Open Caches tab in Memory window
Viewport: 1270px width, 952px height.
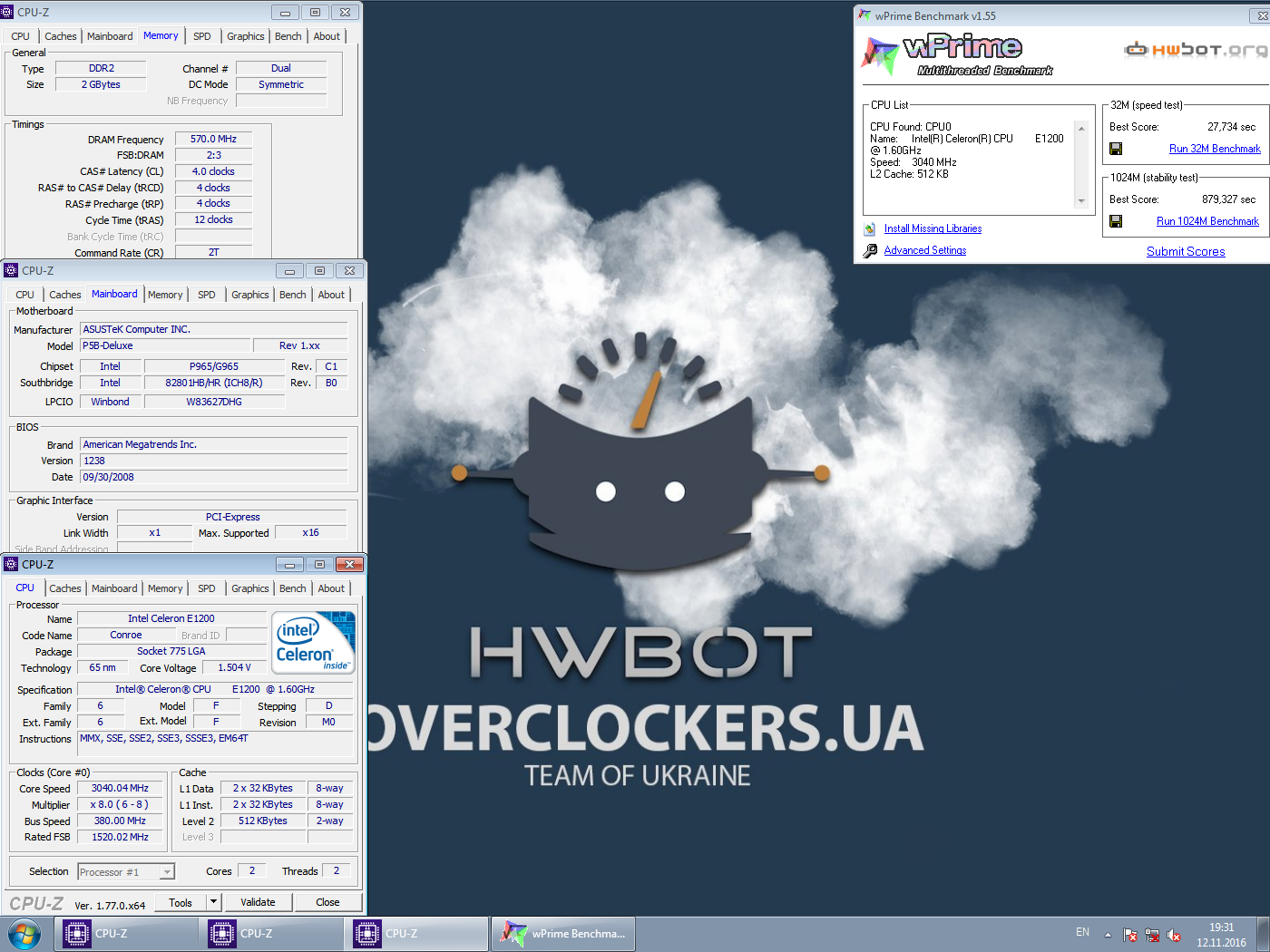click(x=61, y=36)
